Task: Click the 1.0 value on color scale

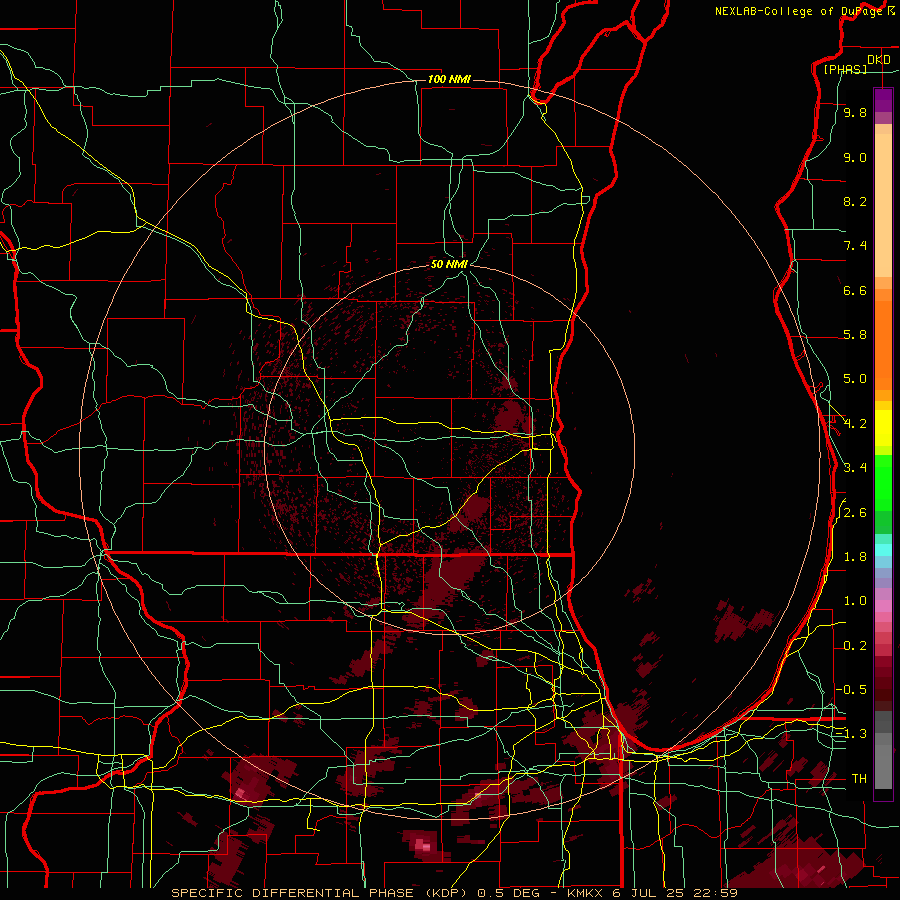Action: pyautogui.click(x=855, y=601)
